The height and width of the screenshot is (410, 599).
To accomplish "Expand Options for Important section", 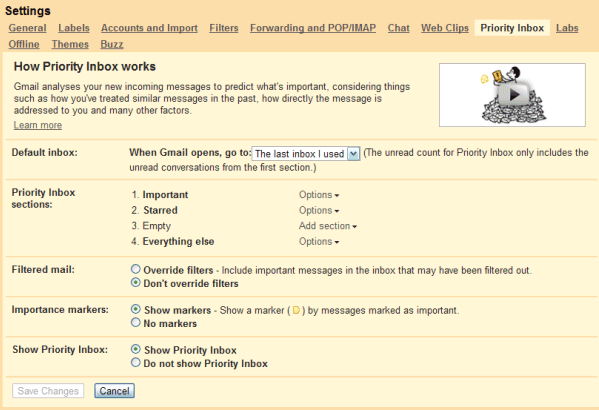I will pyautogui.click(x=319, y=195).
